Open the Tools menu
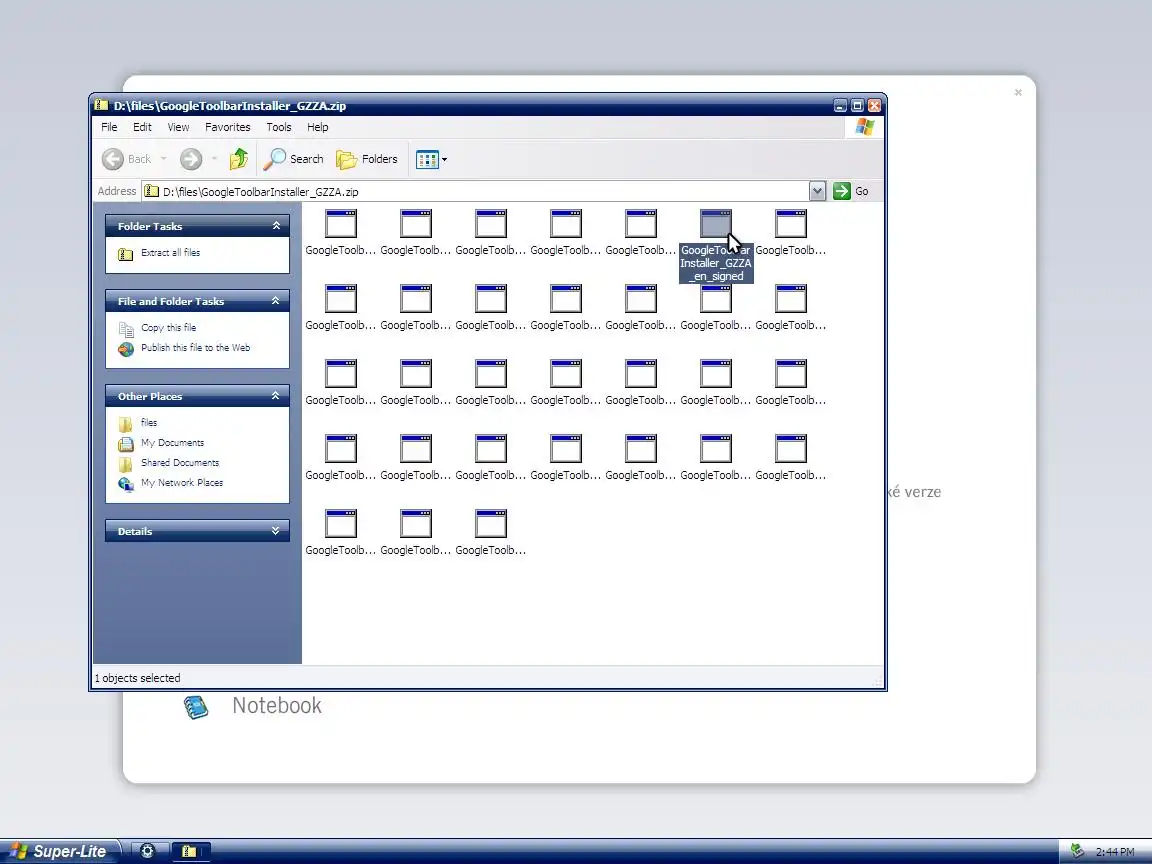Screen dimensions: 1152x864 (x=278, y=127)
